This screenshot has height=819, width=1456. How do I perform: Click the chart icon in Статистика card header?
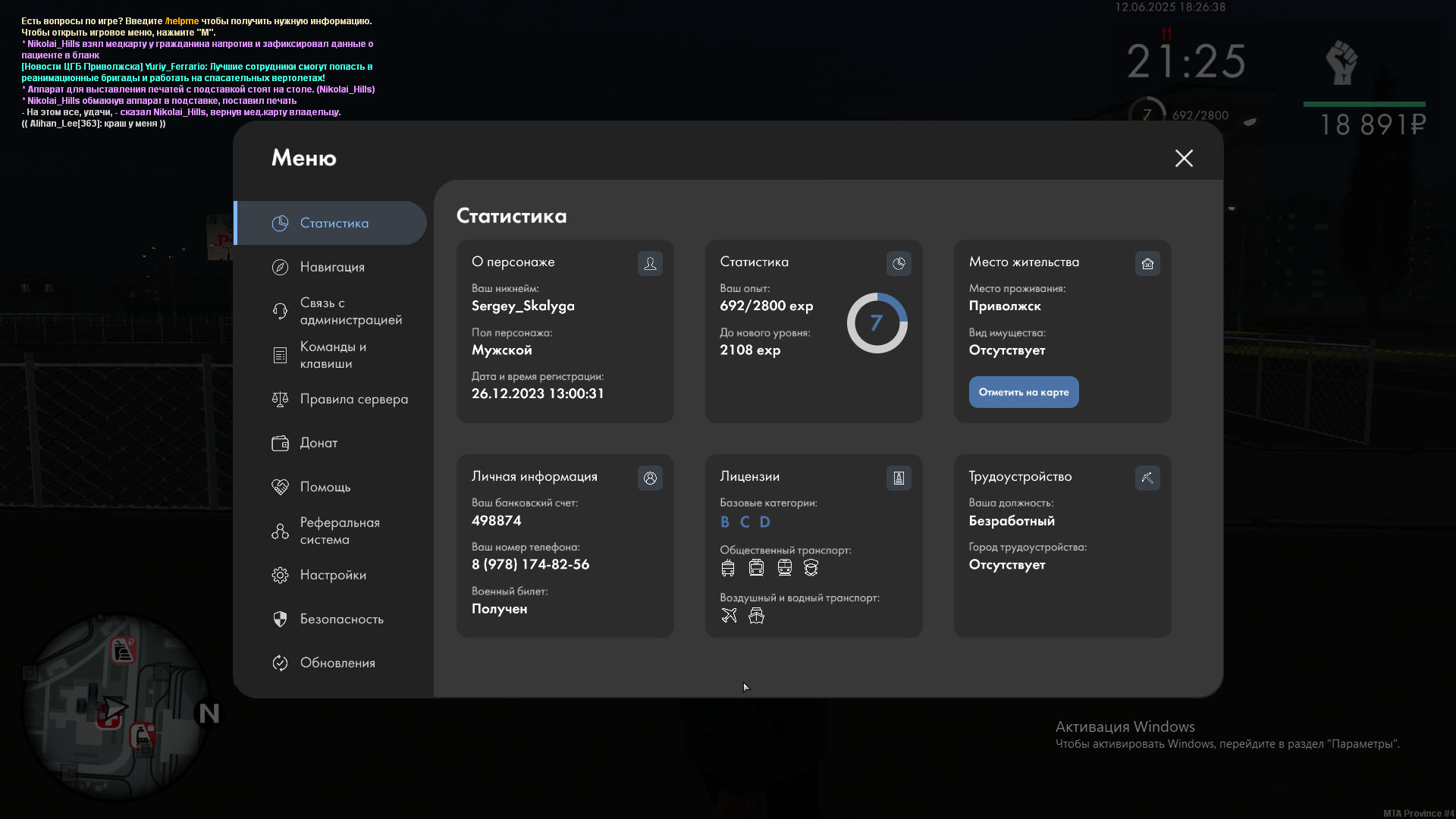tap(899, 263)
